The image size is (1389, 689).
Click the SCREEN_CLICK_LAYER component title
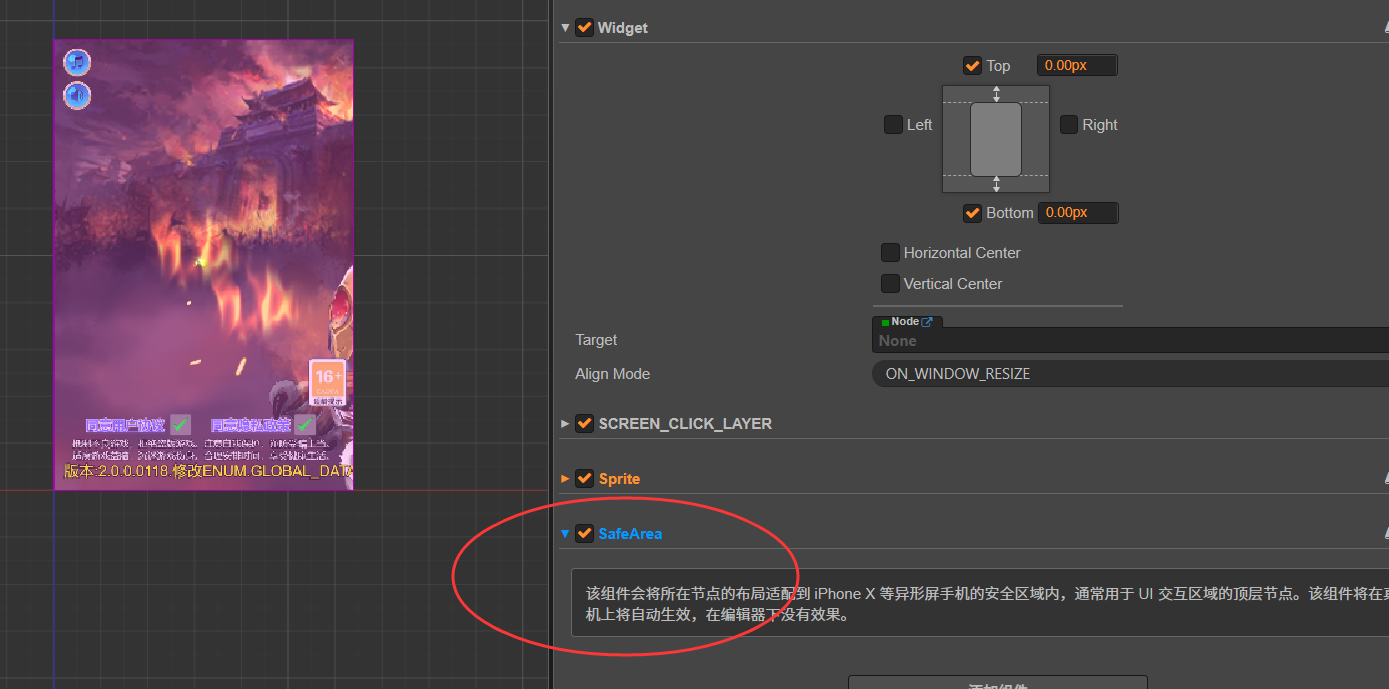tap(685, 424)
